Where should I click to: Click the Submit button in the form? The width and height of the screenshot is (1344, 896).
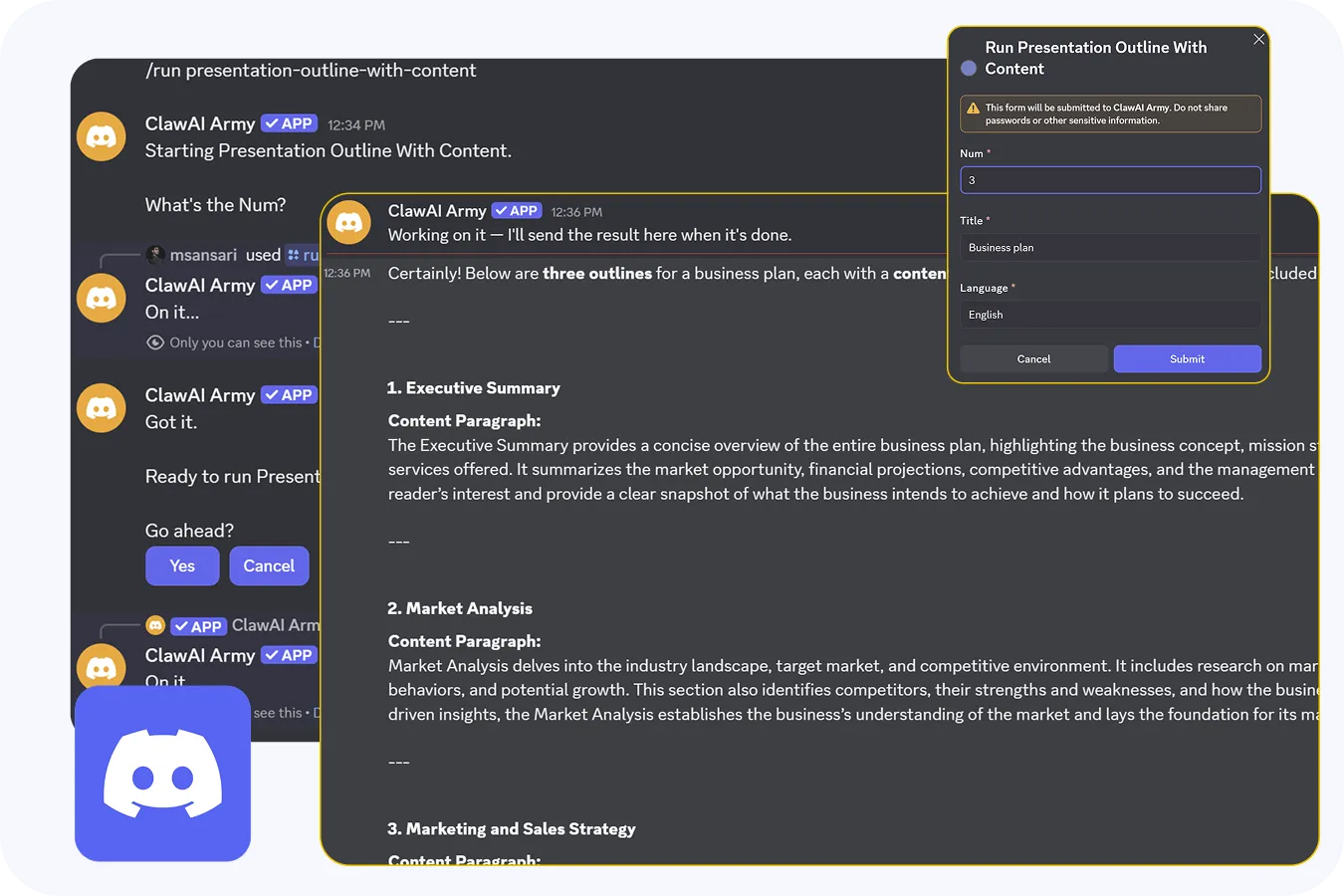(x=1187, y=359)
